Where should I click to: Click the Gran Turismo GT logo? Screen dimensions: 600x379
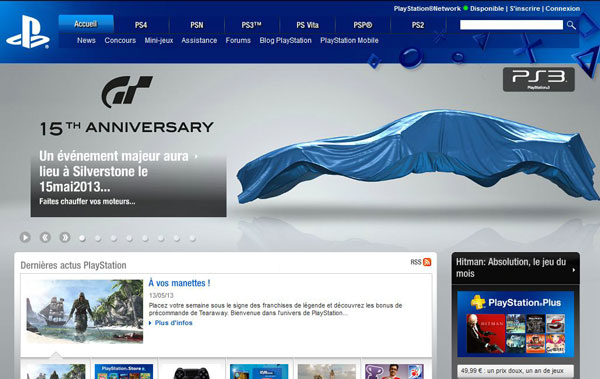[x=127, y=91]
